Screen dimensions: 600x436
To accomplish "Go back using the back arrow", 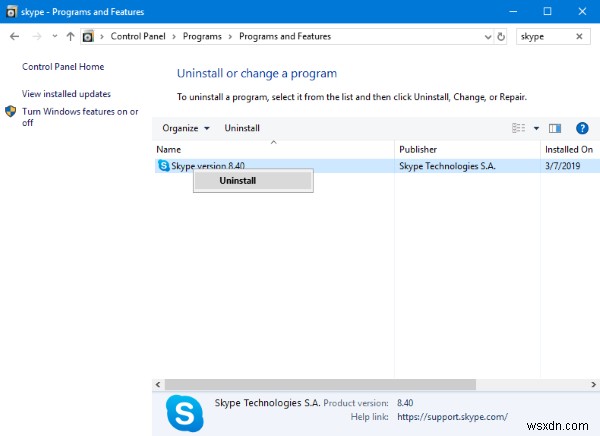I will pos(15,36).
